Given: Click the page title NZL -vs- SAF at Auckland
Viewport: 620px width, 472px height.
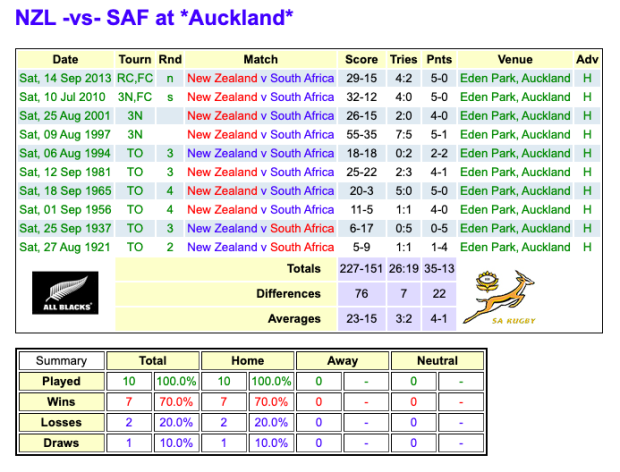Looking at the screenshot, I should click(x=154, y=18).
